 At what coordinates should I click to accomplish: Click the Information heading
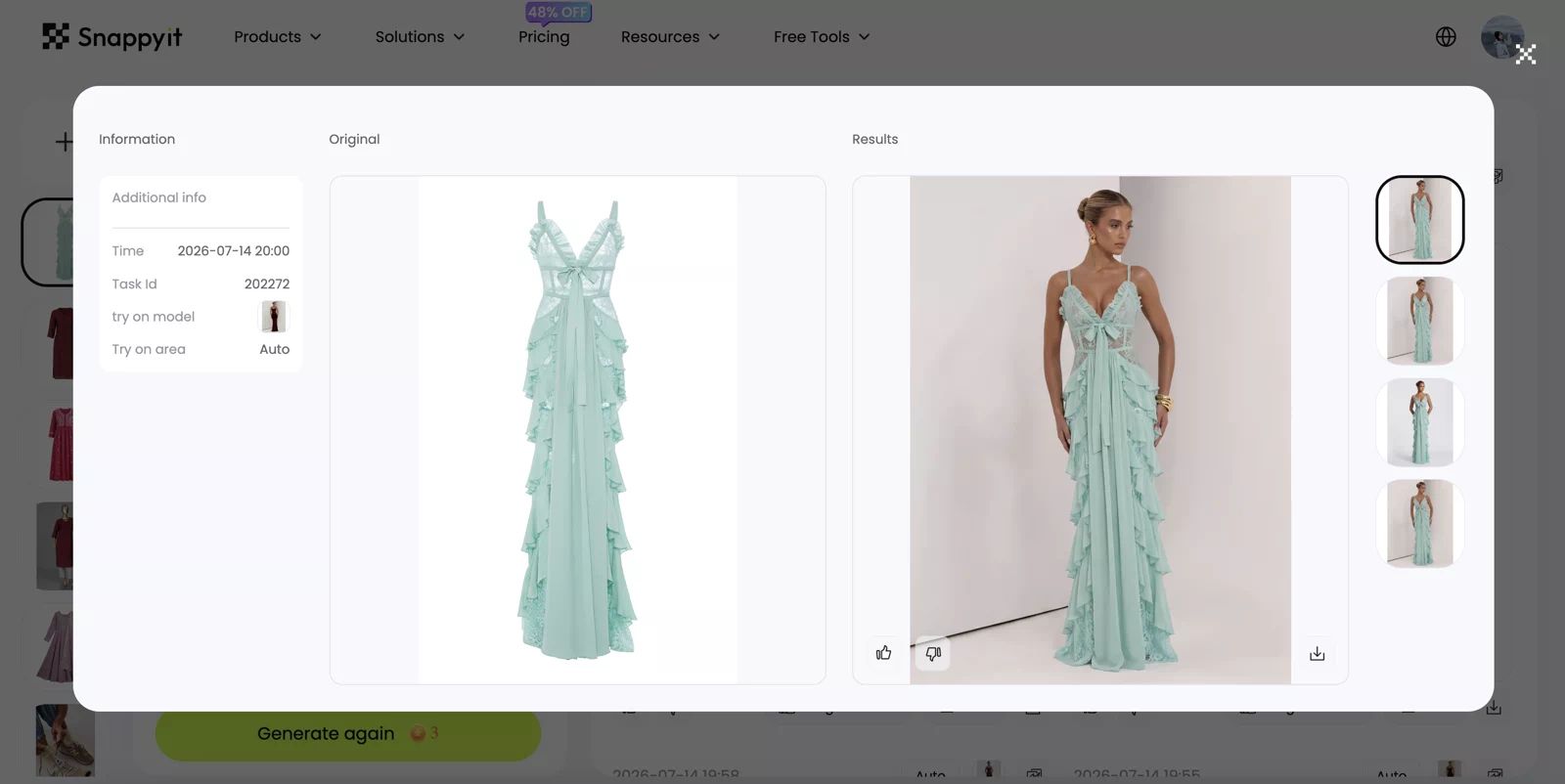point(137,139)
